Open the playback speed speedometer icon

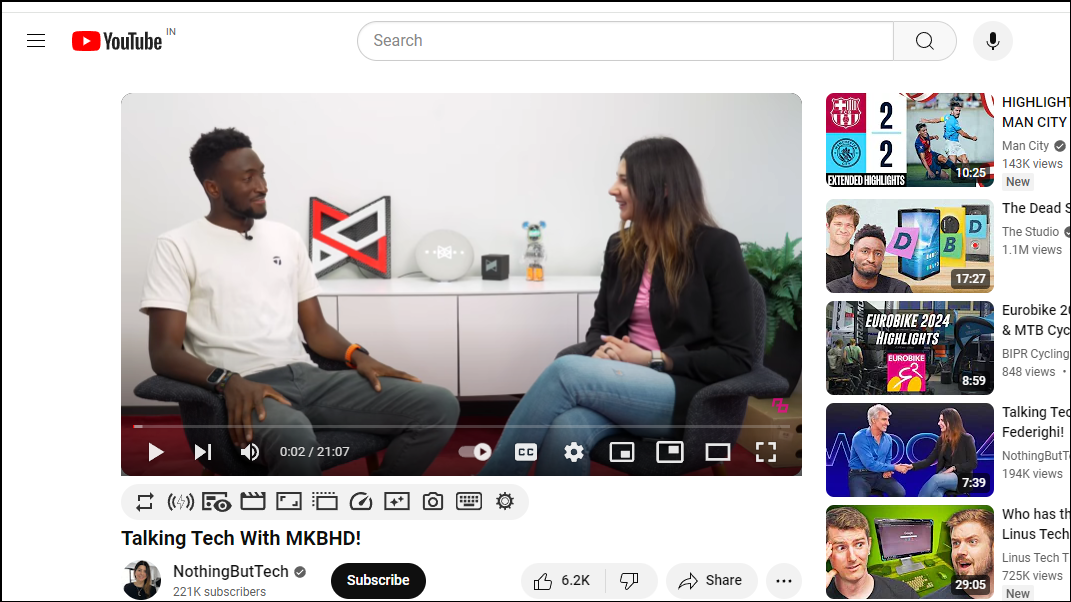[x=361, y=501]
